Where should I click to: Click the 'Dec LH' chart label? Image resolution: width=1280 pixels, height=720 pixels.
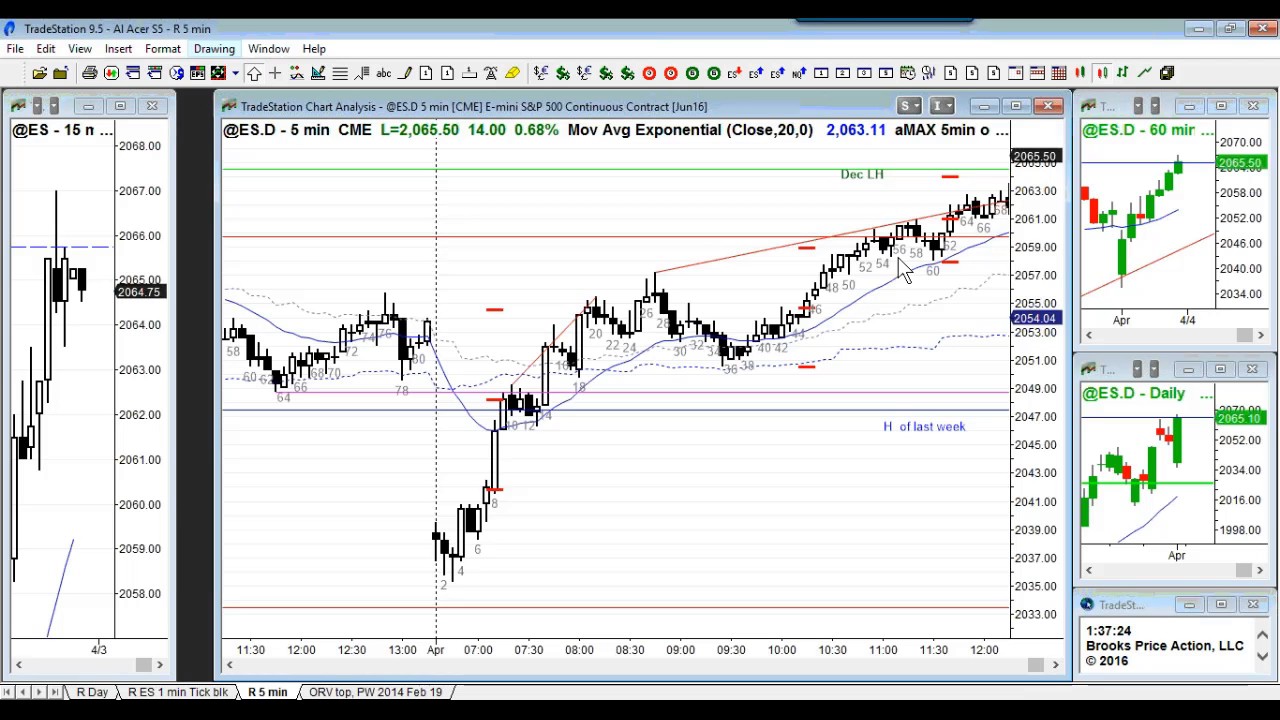(862, 174)
